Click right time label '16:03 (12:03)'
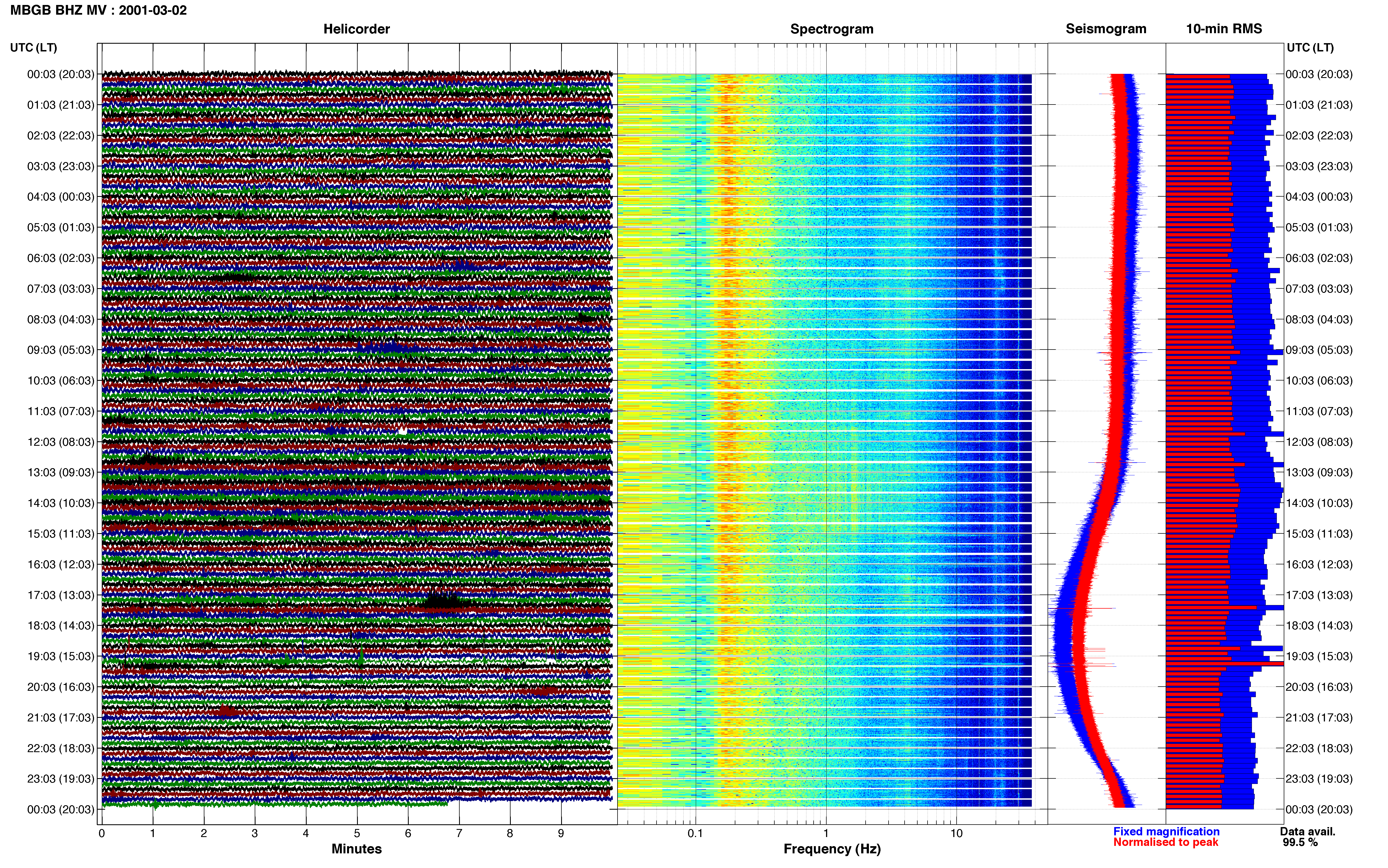This screenshot has width=1388, height=868. (1319, 564)
